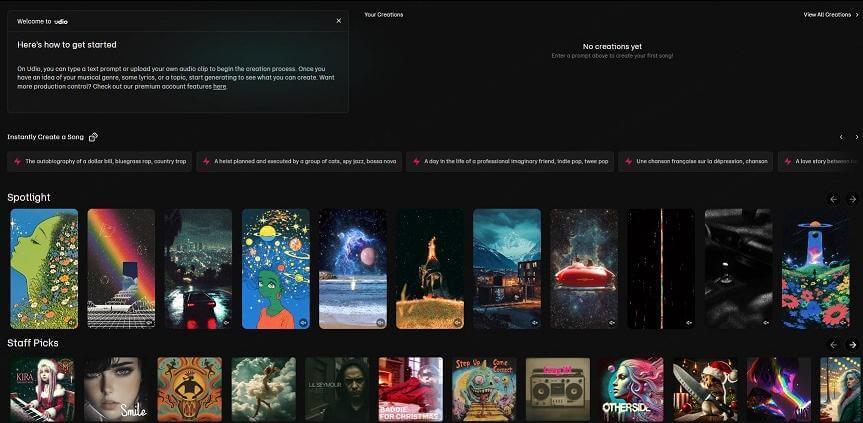
Task: Open the Smile Staff Pick cover
Action: 116,389
